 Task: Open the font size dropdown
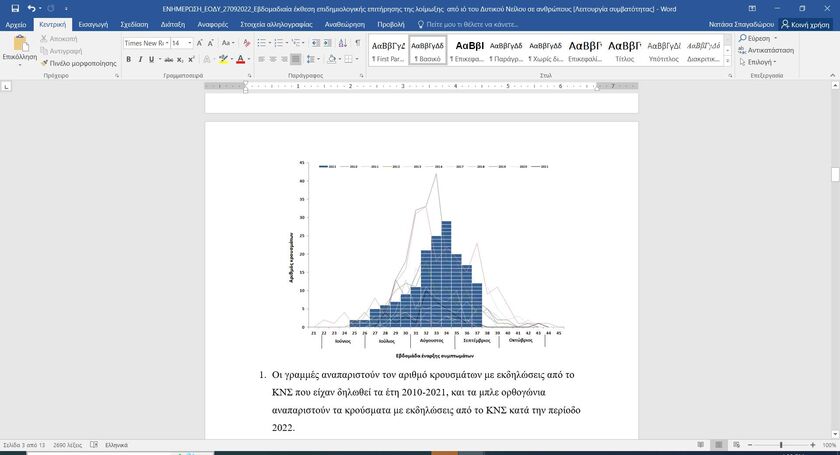point(190,43)
